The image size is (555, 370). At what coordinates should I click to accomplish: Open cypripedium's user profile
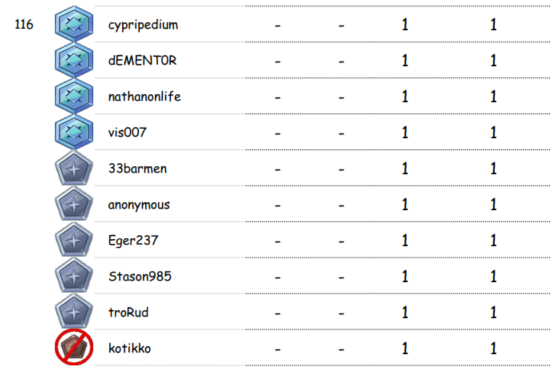pyautogui.click(x=143, y=25)
